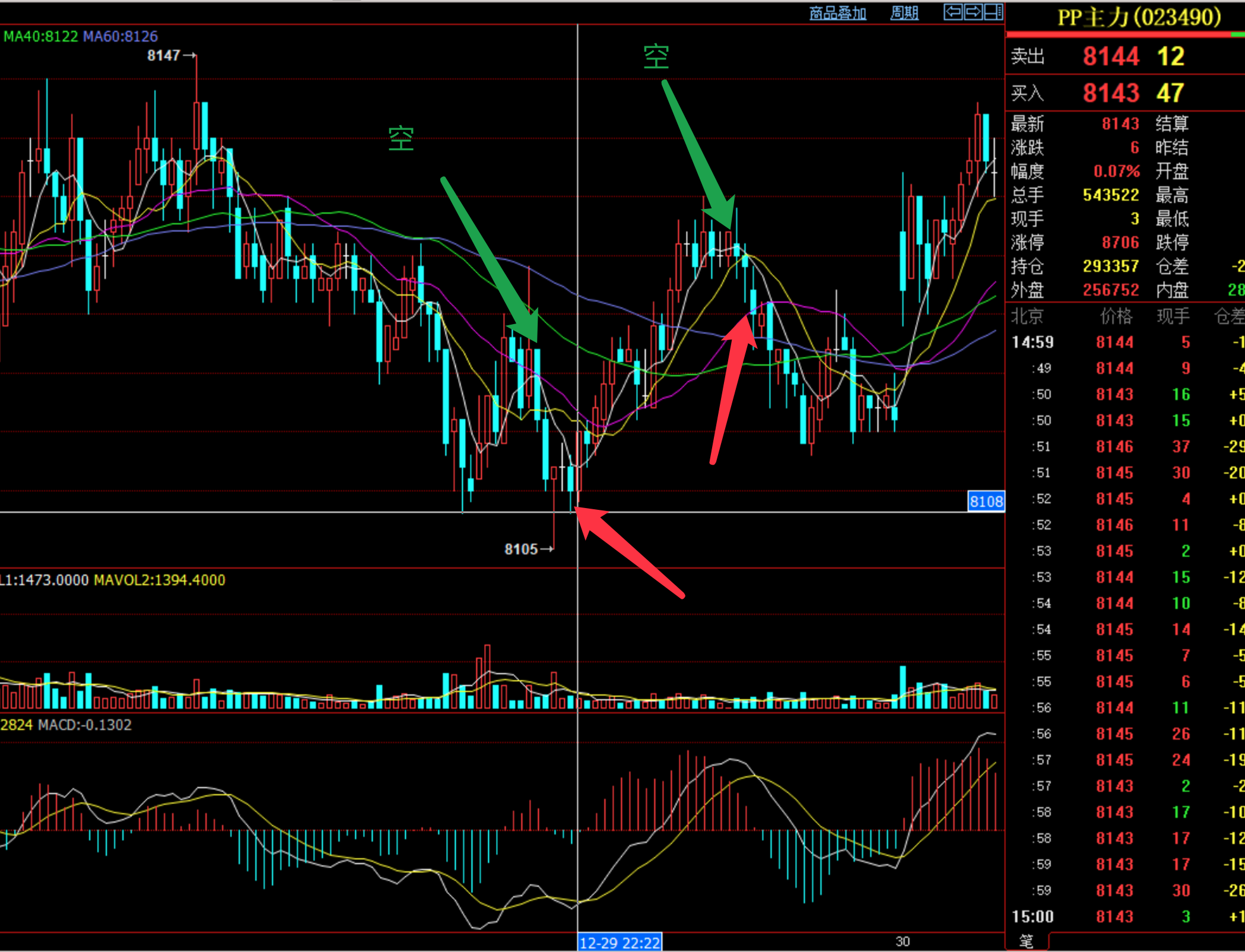The height and width of the screenshot is (952, 1245).
Task: Open the 商品叠加 overlay link
Action: point(837,13)
